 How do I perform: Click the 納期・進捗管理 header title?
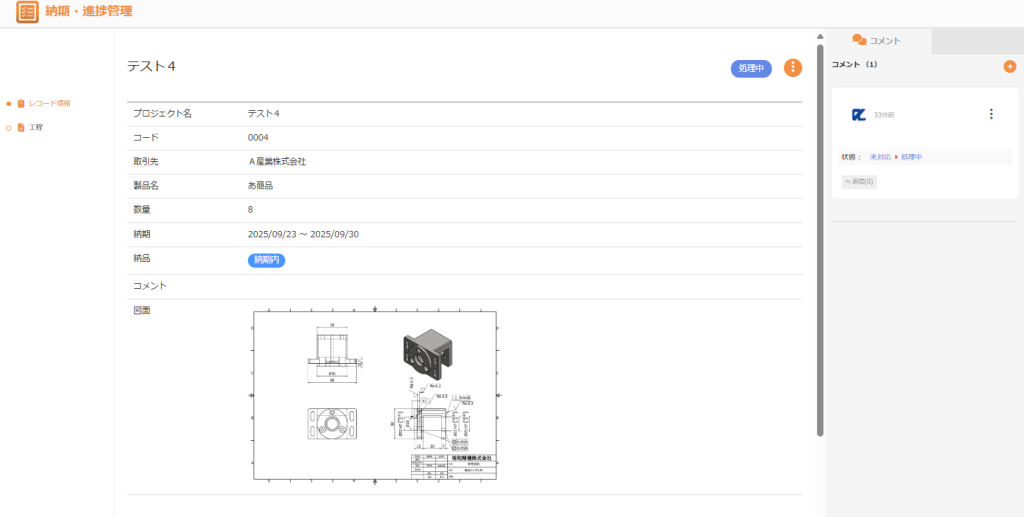[88, 12]
